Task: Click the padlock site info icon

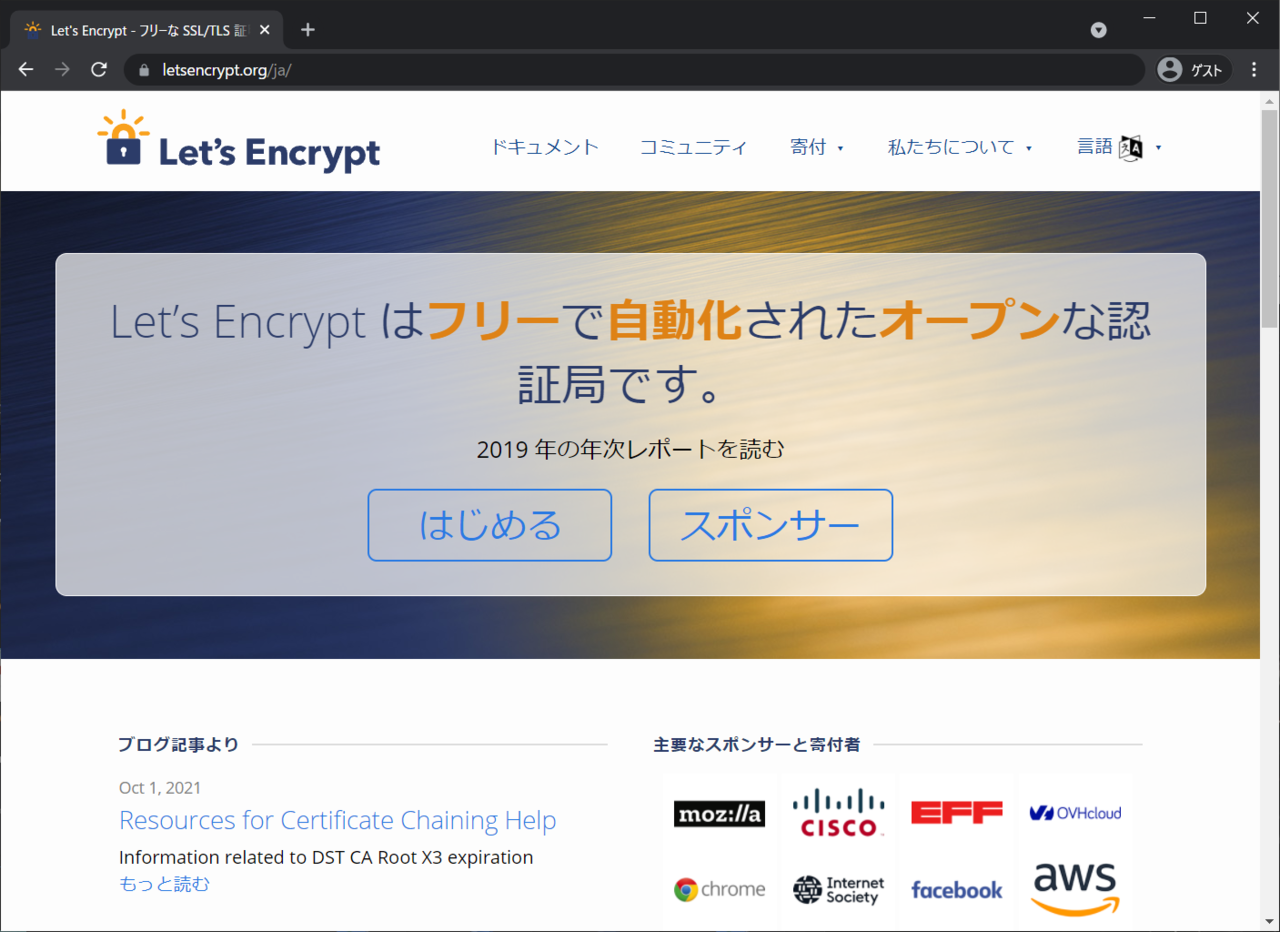Action: point(144,70)
